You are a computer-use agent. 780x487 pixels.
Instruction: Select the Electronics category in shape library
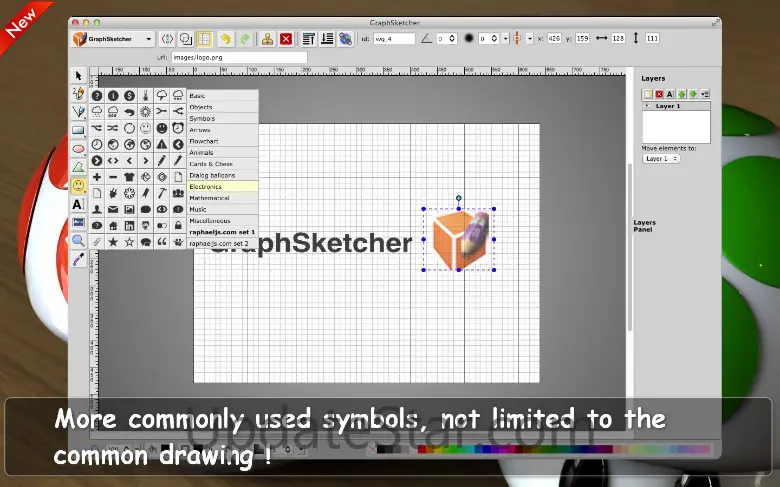tap(222, 186)
